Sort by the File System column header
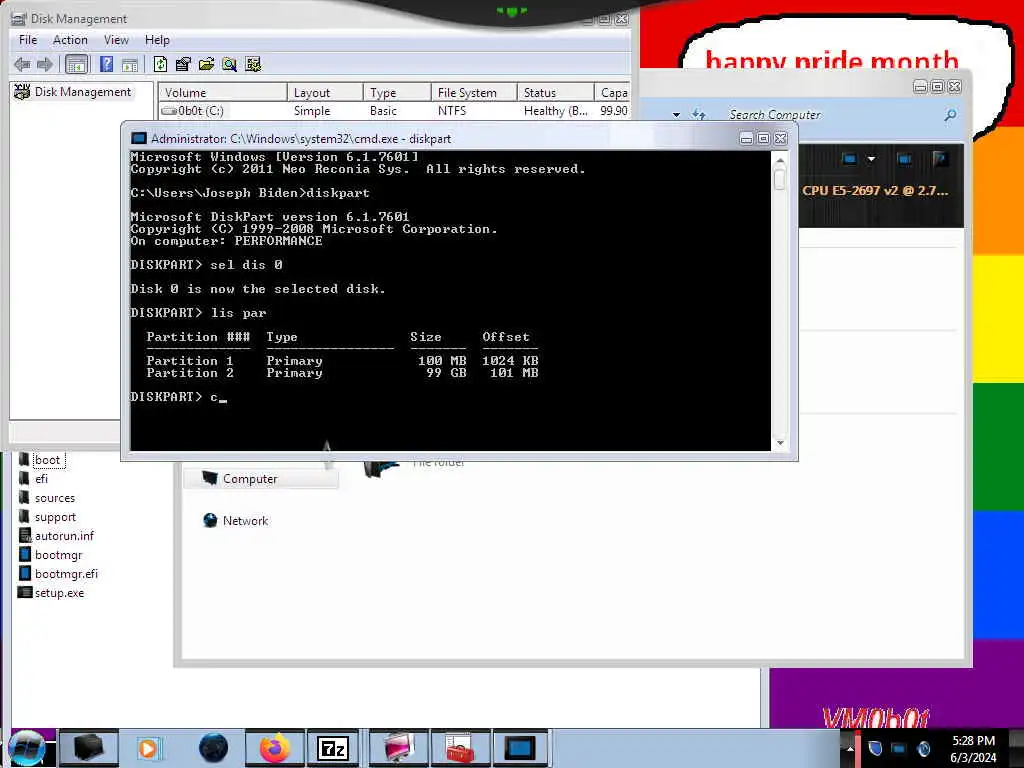The height and width of the screenshot is (768, 1024). 474,93
